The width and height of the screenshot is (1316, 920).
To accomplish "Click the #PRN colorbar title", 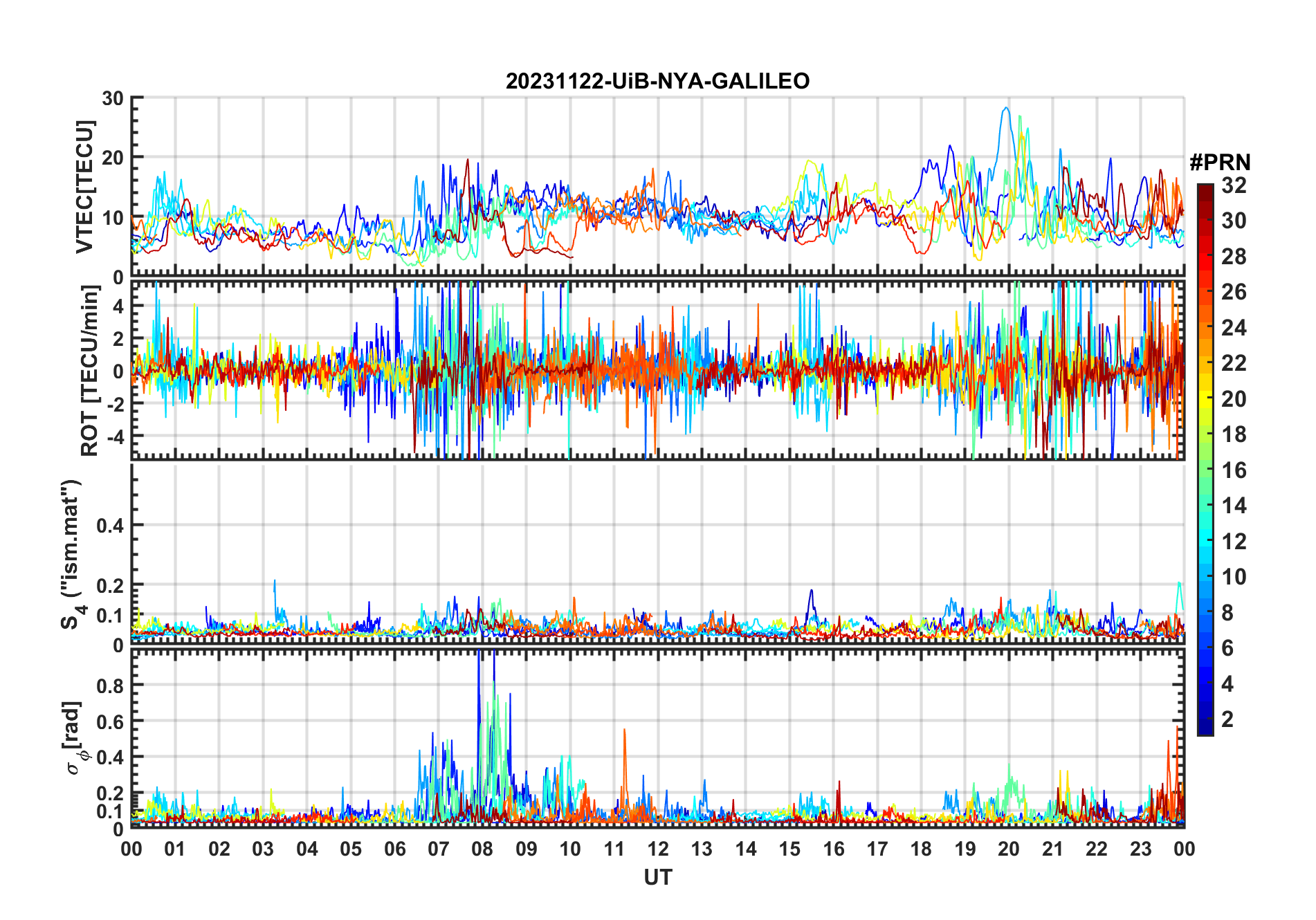I will pyautogui.click(x=1220, y=163).
